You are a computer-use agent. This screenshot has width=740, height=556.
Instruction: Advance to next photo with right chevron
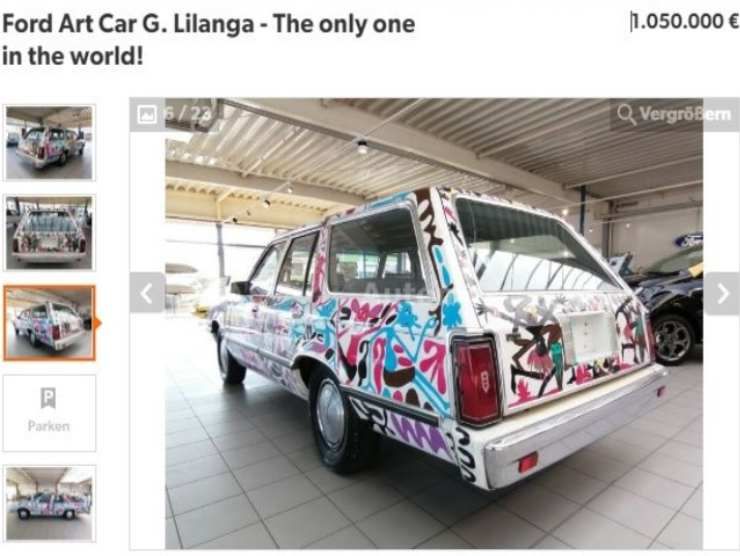tap(722, 294)
